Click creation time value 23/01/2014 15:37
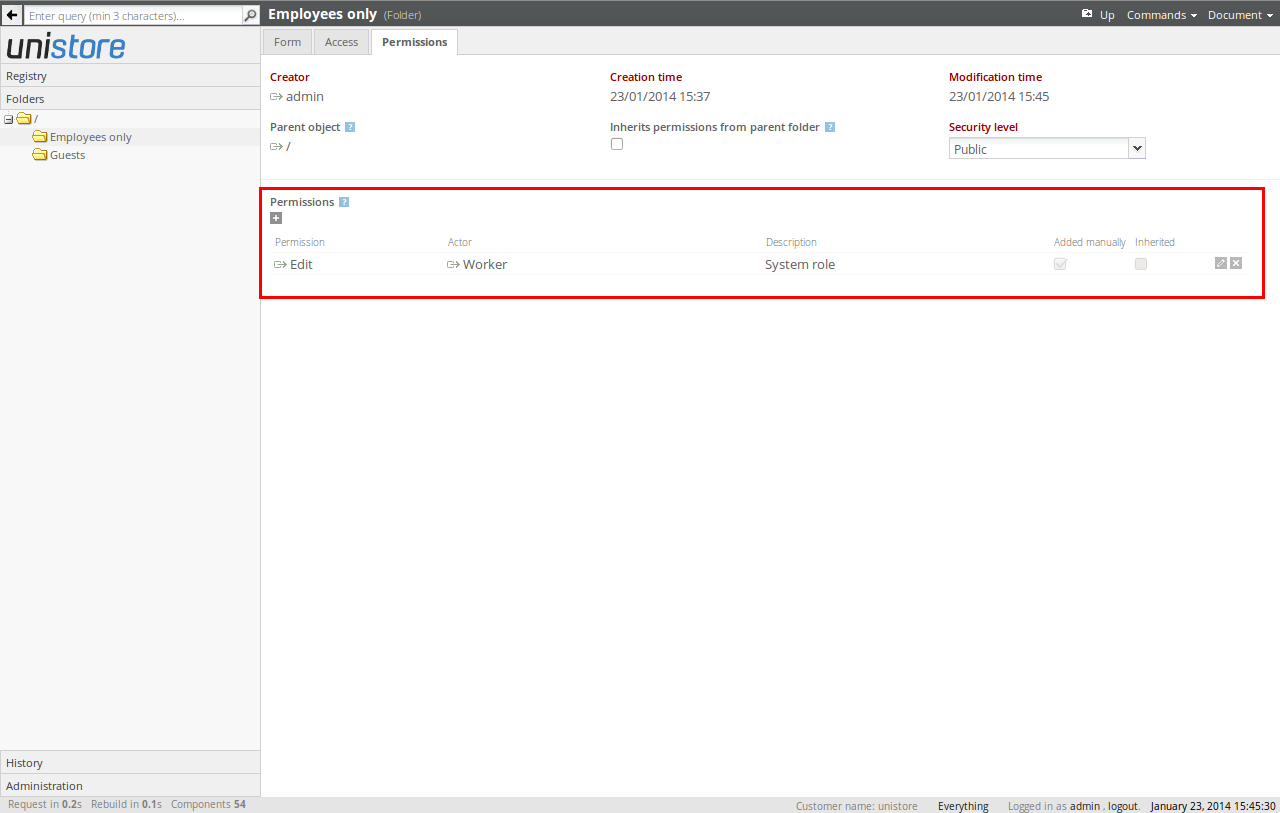 (x=660, y=97)
